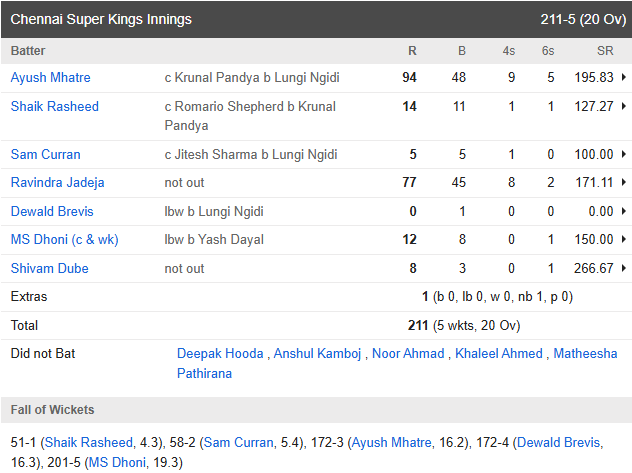Expand Sam Curran row details arrow
The width and height of the screenshot is (632, 473).
click(624, 154)
